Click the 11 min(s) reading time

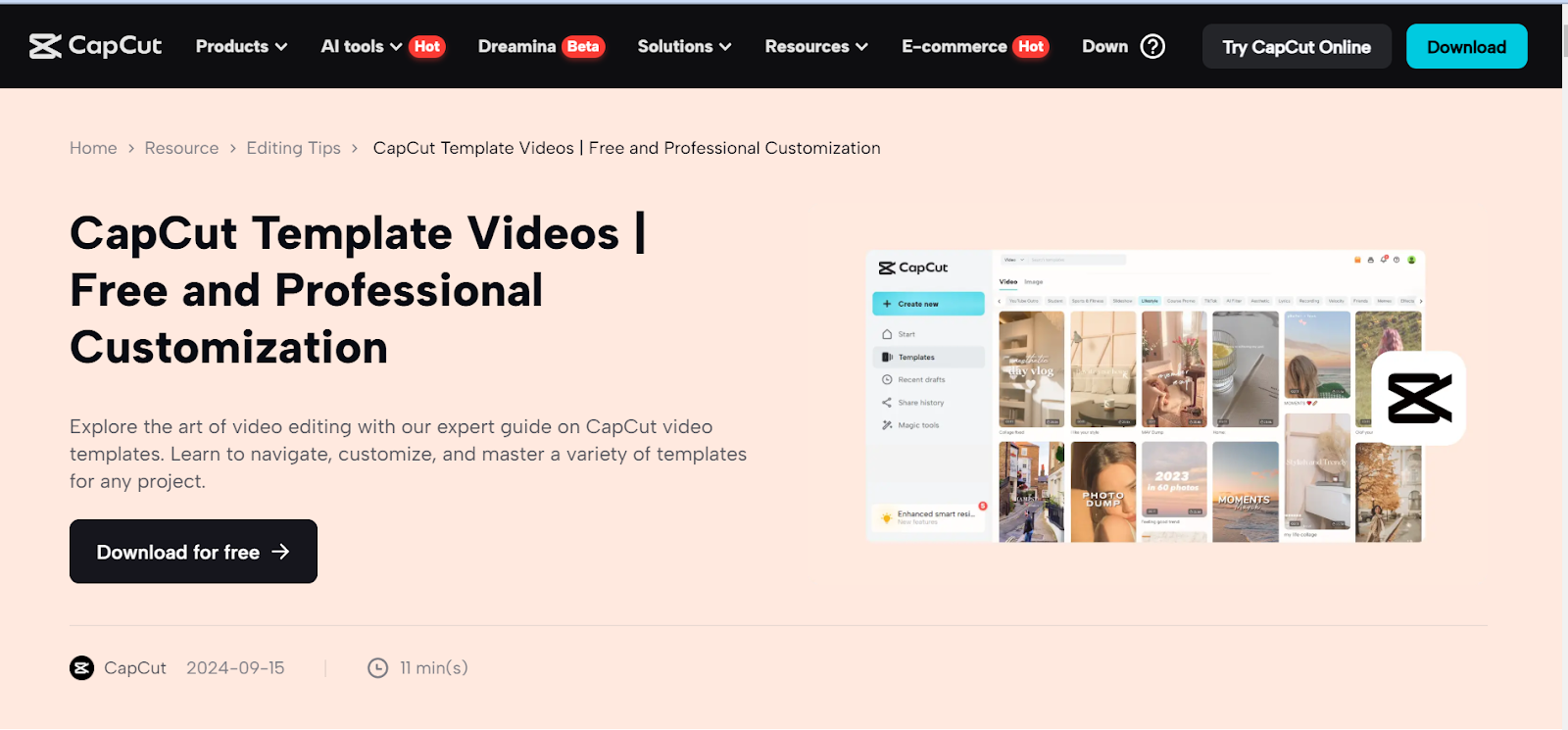click(433, 668)
